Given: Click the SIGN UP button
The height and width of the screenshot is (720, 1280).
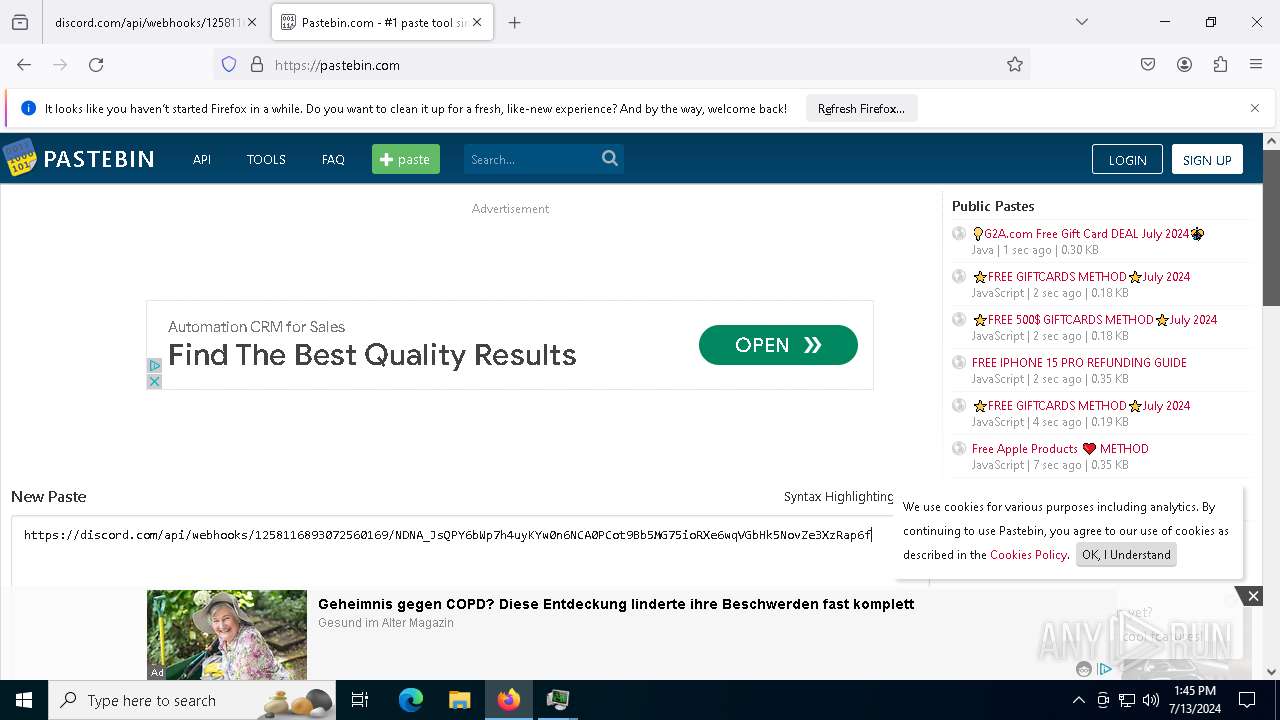Looking at the screenshot, I should 1207,160.
